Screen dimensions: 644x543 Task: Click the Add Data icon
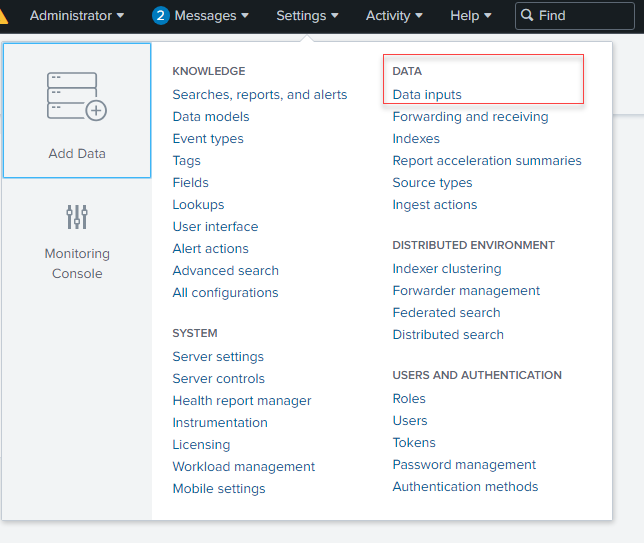coord(77,97)
